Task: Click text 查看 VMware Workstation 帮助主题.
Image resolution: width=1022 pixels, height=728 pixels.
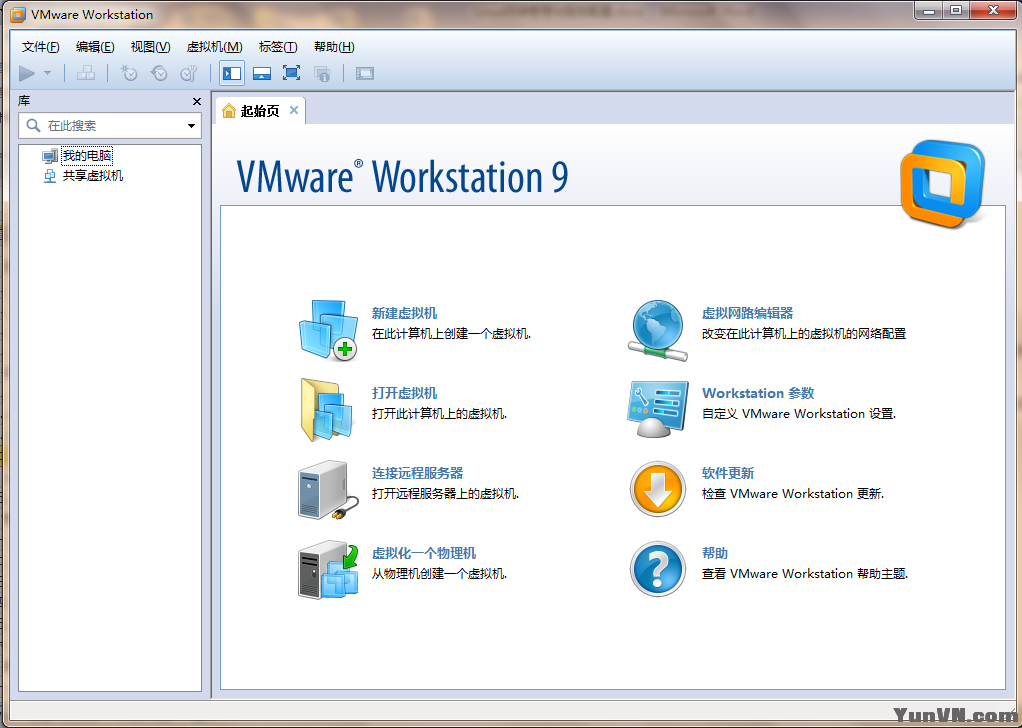Action: [805, 575]
